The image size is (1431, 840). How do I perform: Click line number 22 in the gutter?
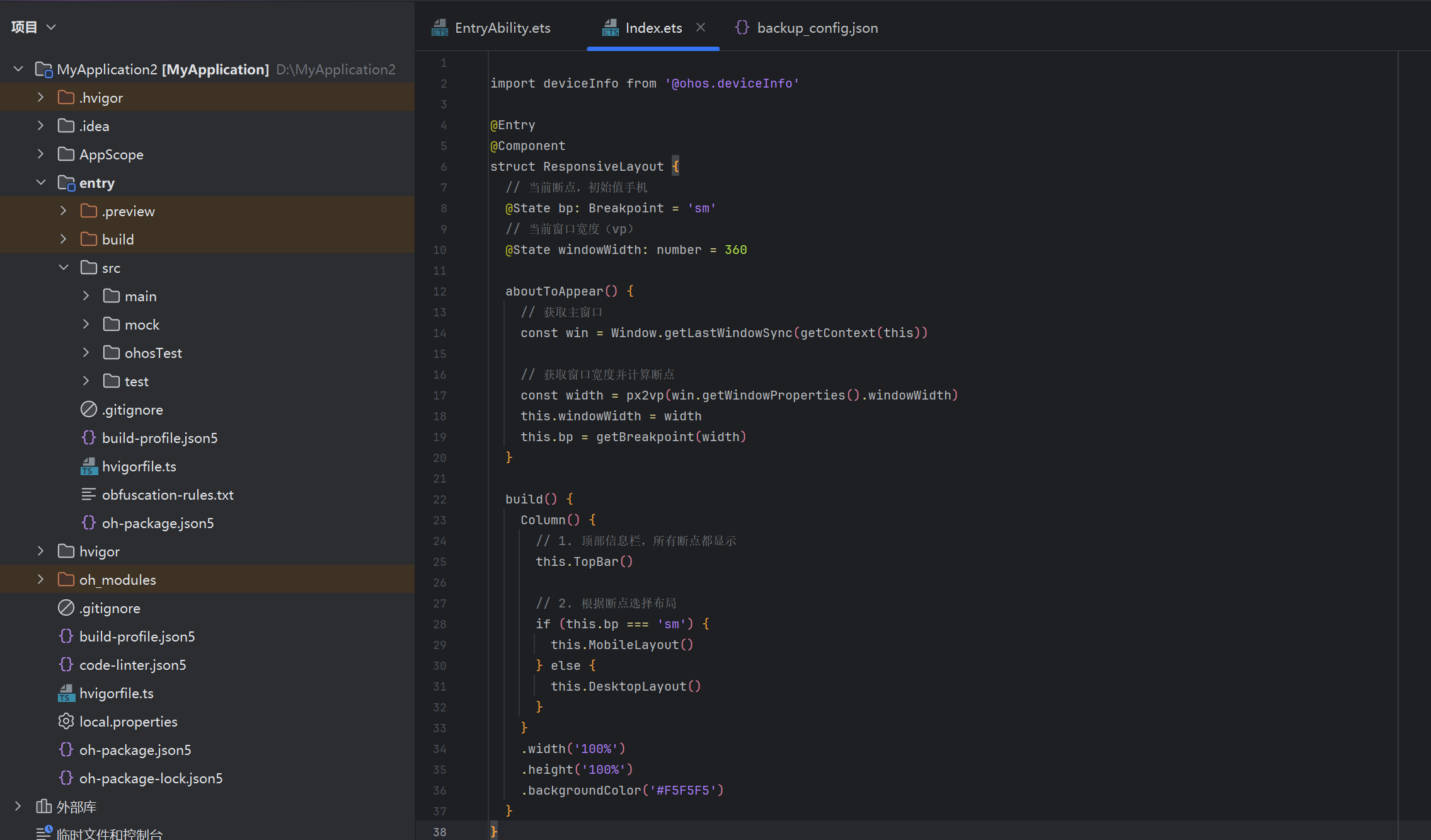pos(440,499)
